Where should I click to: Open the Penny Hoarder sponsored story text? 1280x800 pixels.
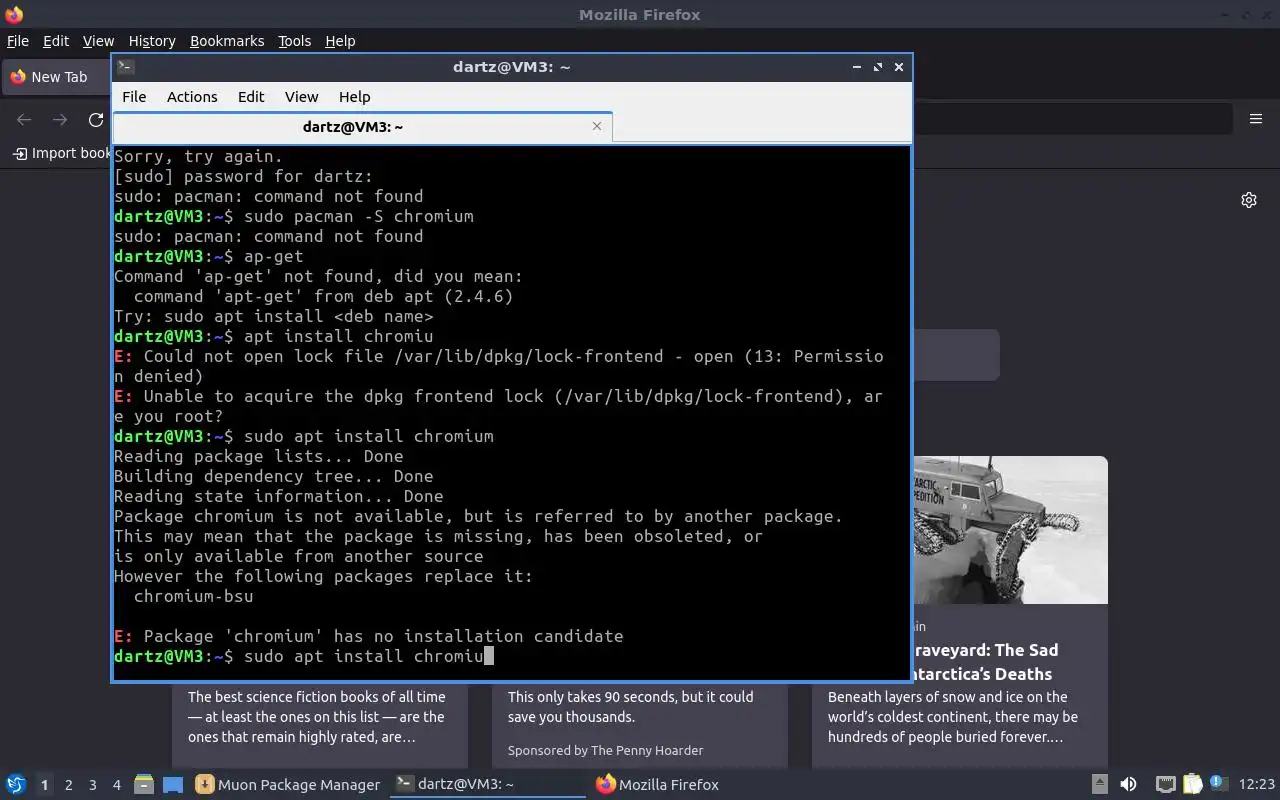pyautogui.click(x=630, y=707)
